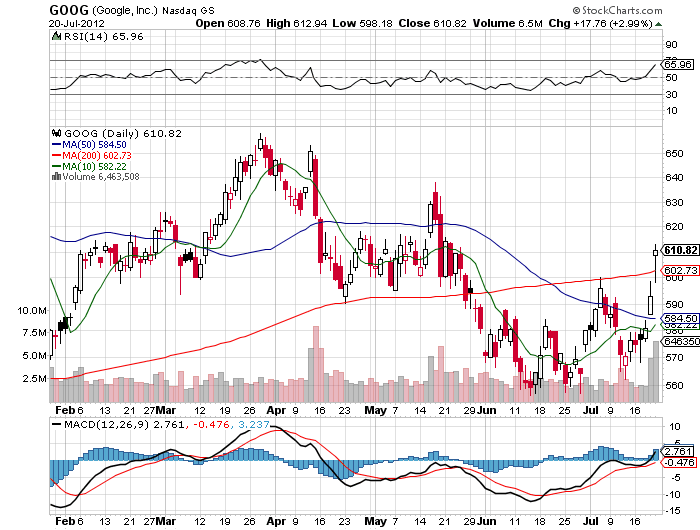
Task: Click the Apr label directly under the price chart
Action: 276,410
